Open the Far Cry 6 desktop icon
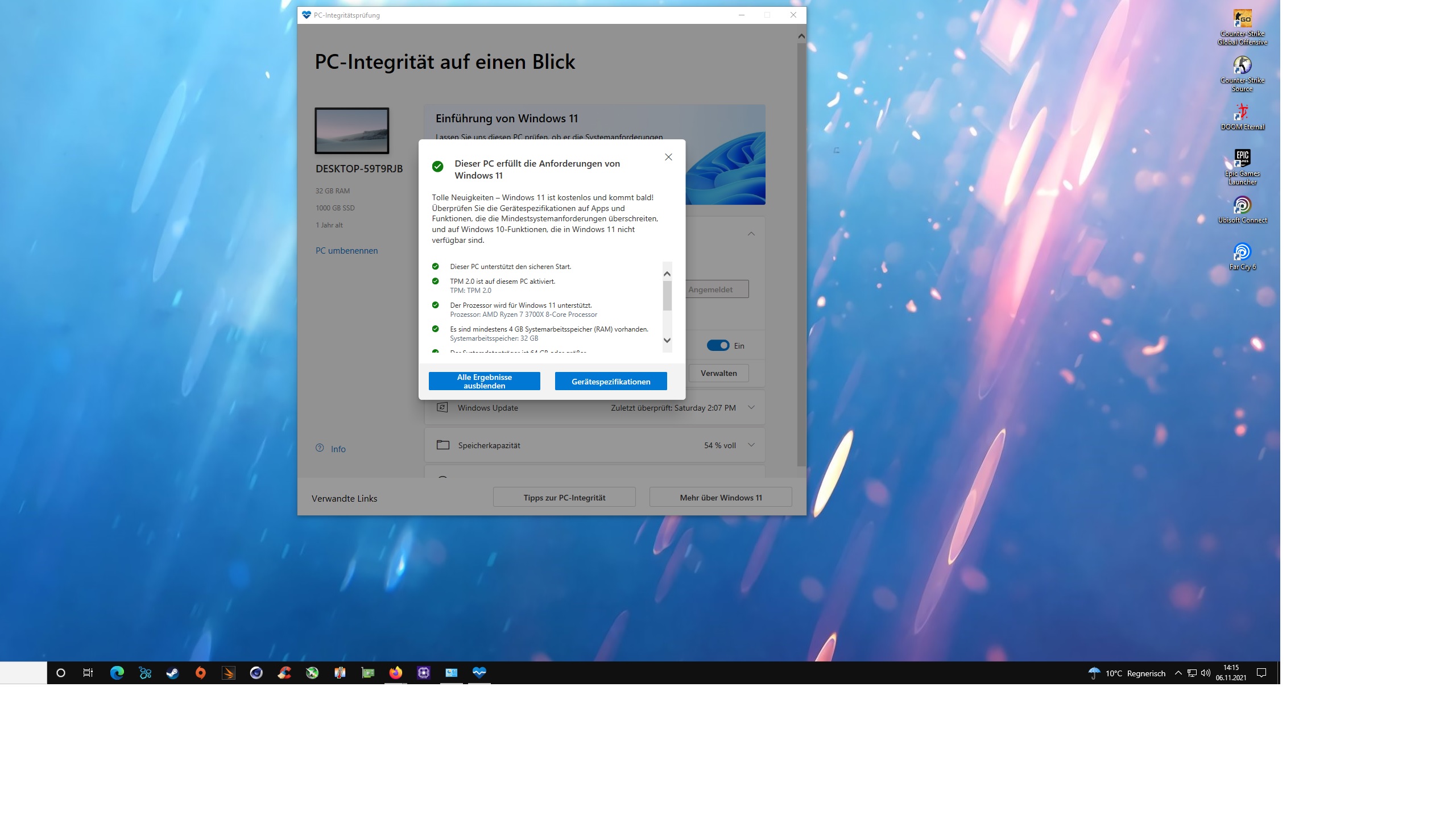Image resolution: width=1456 pixels, height=819 pixels. pos(1242,252)
